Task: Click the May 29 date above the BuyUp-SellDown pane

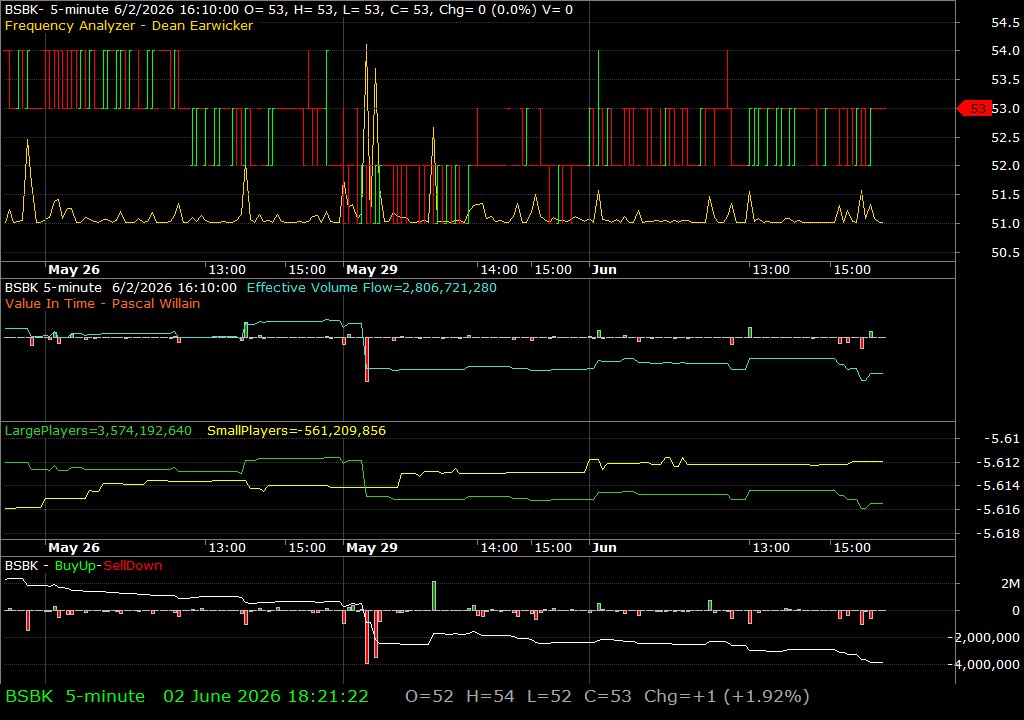Action: pyautogui.click(x=372, y=548)
